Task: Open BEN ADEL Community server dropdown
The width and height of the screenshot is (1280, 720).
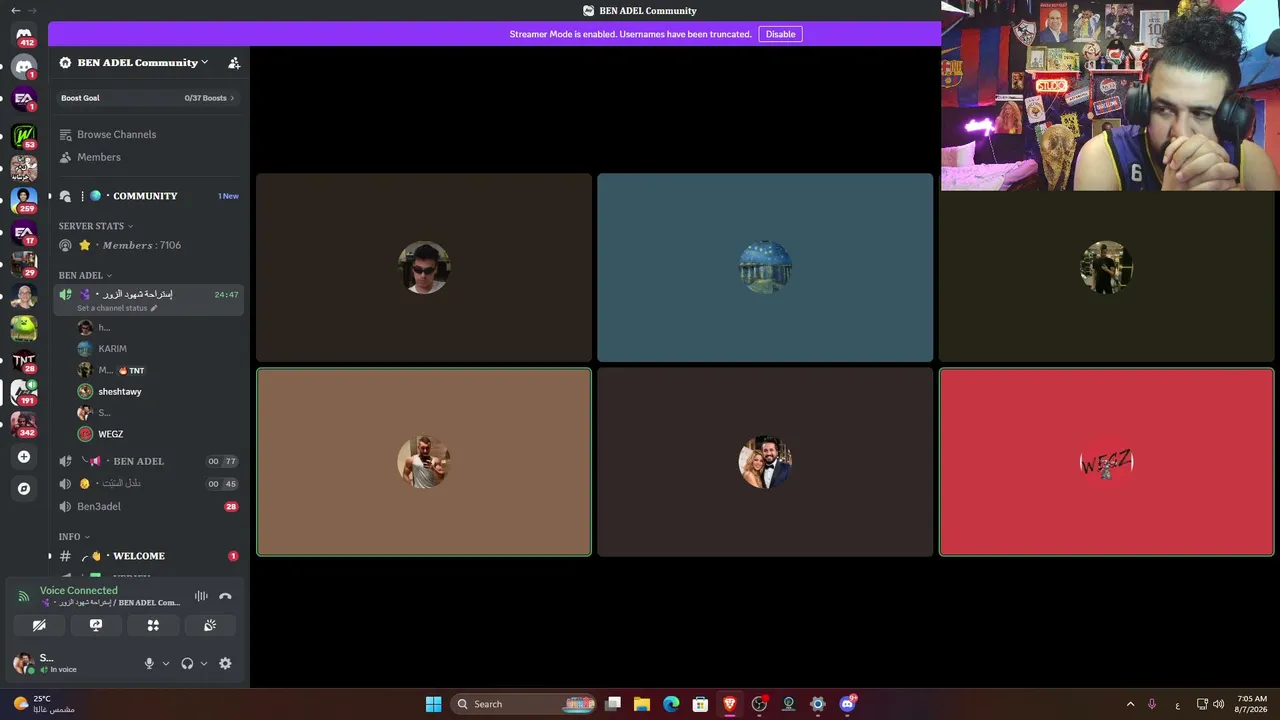Action: (143, 62)
